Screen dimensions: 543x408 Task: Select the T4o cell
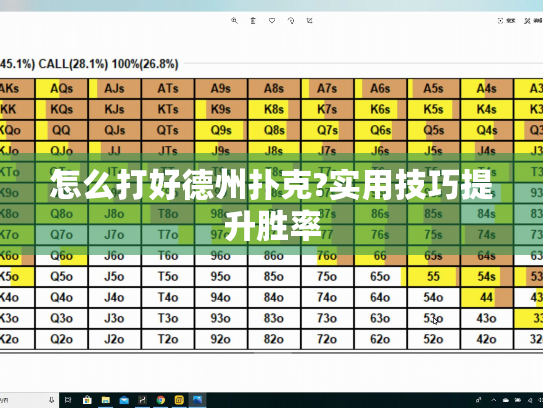pyautogui.click(x=168, y=297)
